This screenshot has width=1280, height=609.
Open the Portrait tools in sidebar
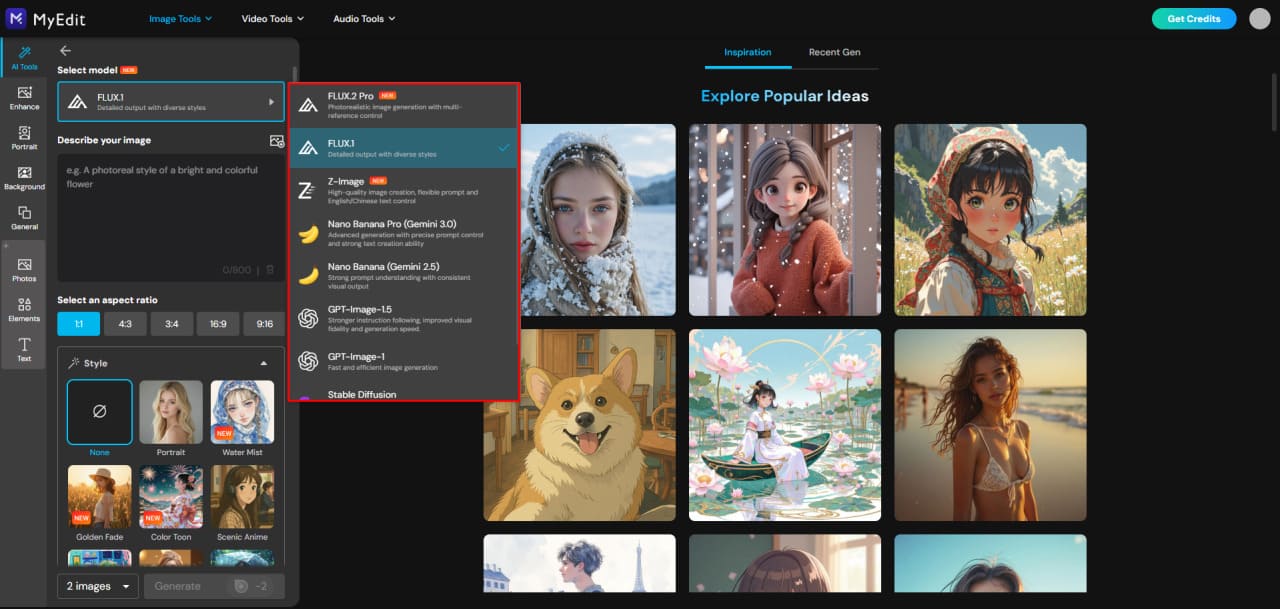pos(24,138)
